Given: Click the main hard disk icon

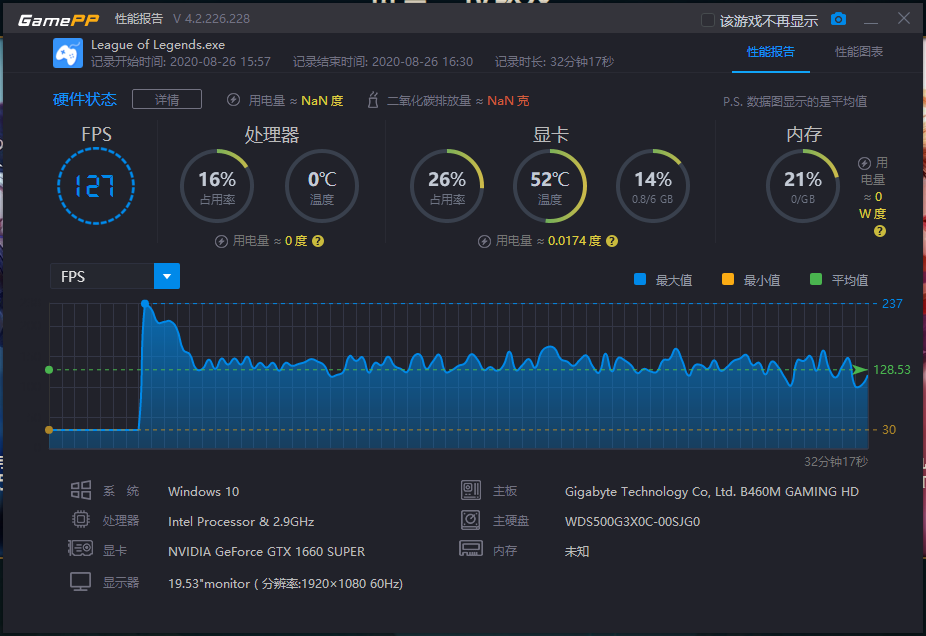Looking at the screenshot, I should 471,520.
